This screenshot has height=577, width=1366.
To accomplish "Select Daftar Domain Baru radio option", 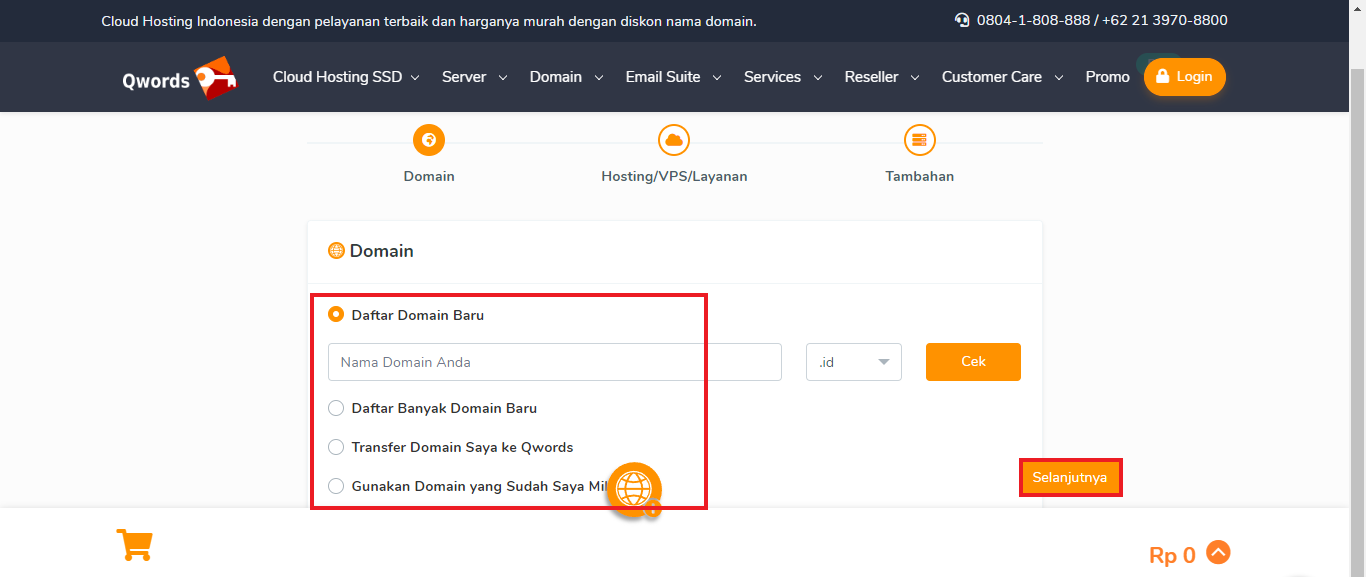I will pyautogui.click(x=337, y=315).
